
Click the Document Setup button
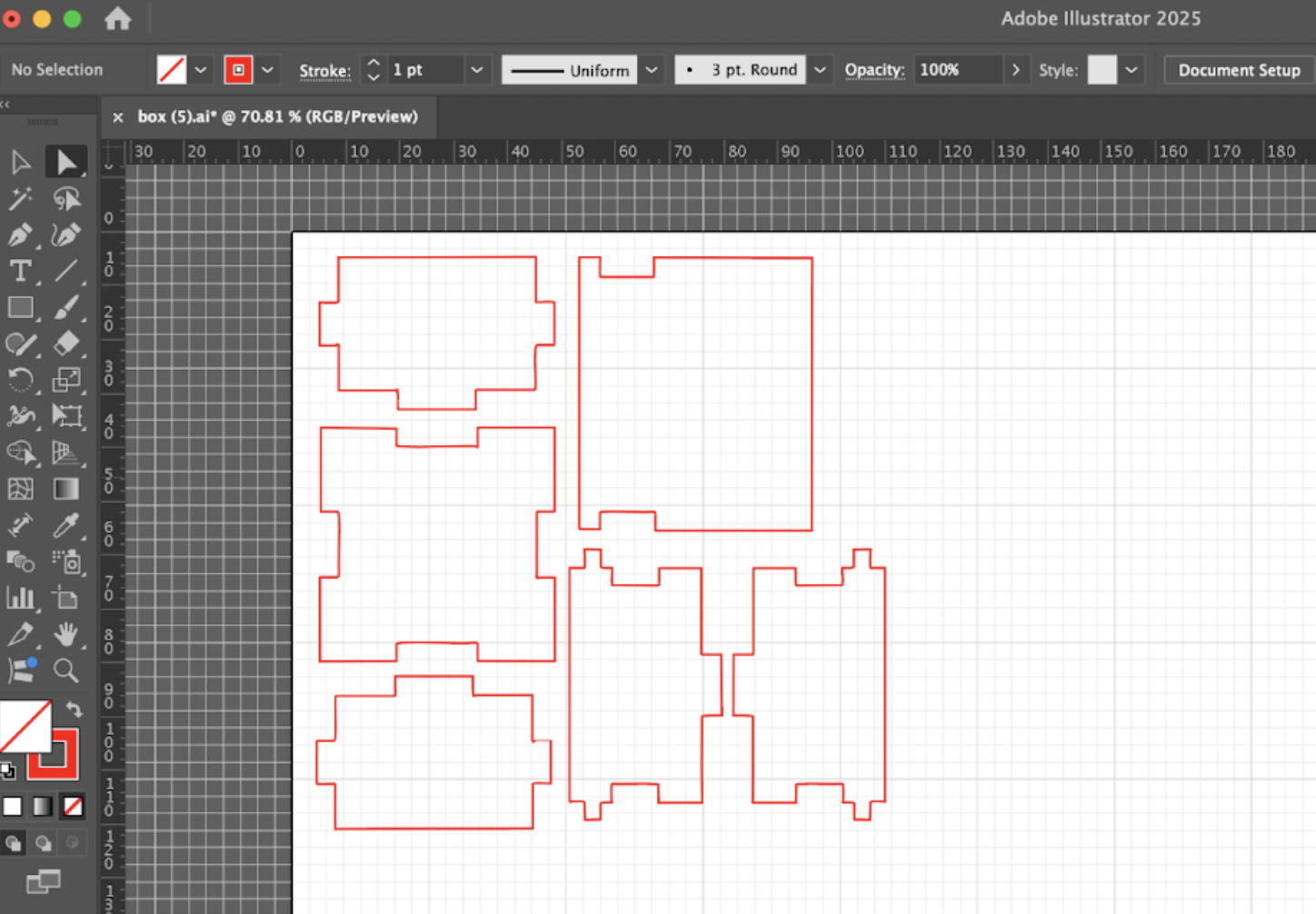click(1239, 70)
